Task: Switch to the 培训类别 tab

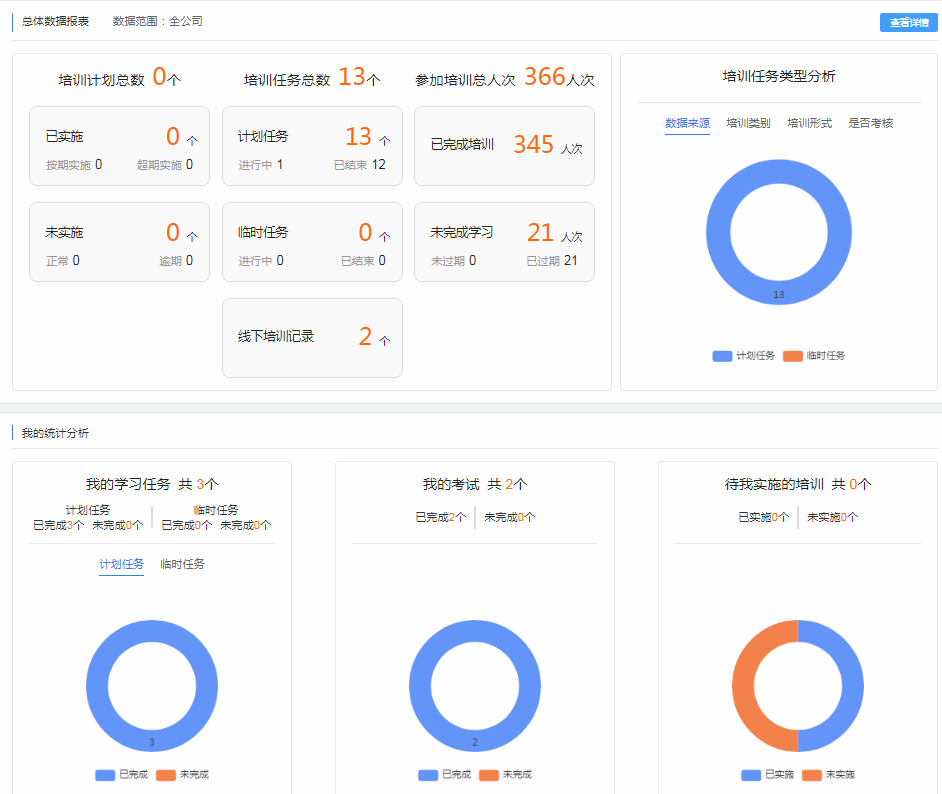Action: click(748, 124)
